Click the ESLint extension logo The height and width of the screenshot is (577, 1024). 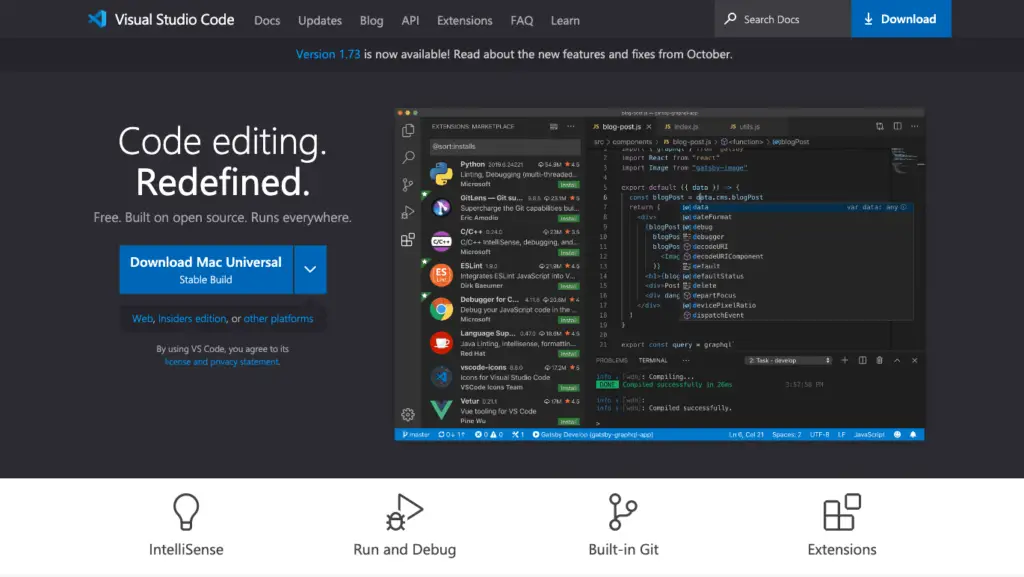441,275
